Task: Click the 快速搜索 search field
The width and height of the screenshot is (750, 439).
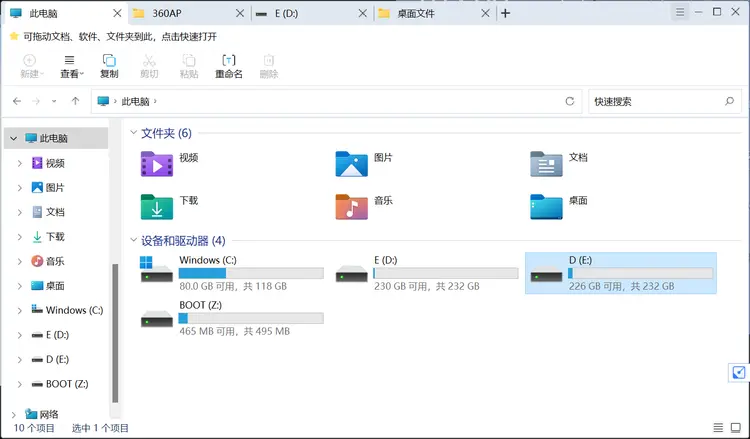Action: tap(655, 101)
